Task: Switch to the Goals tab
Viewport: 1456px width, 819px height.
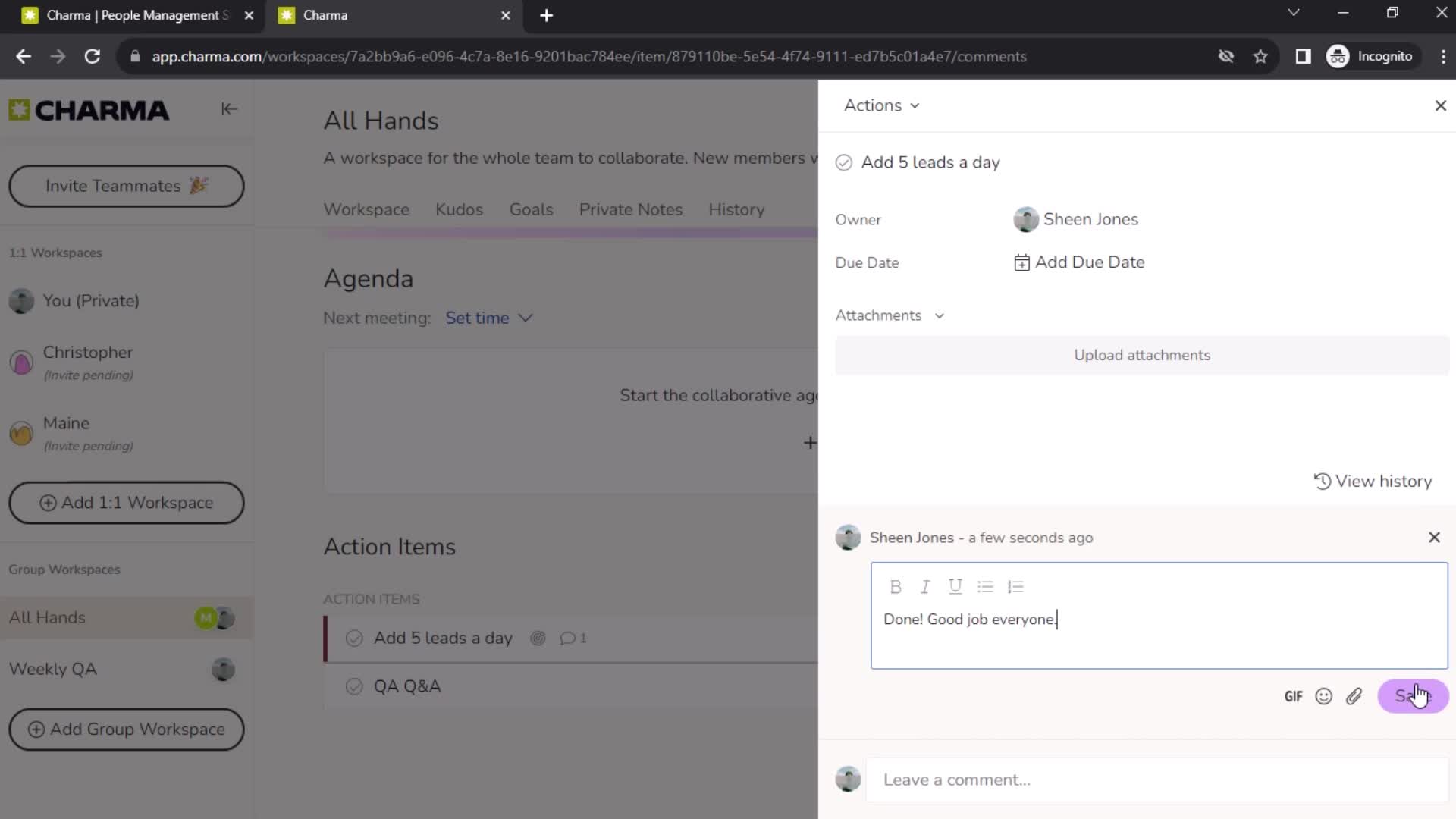Action: click(x=531, y=209)
